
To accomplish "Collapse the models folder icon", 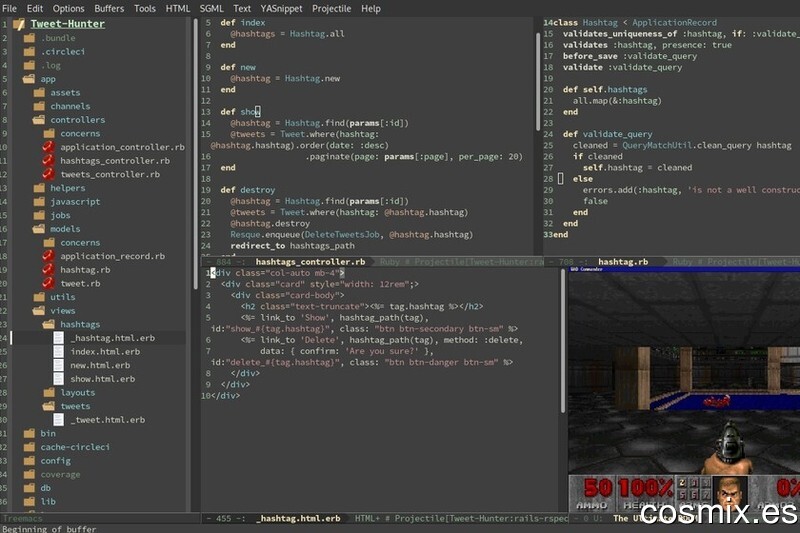I will tap(39, 229).
